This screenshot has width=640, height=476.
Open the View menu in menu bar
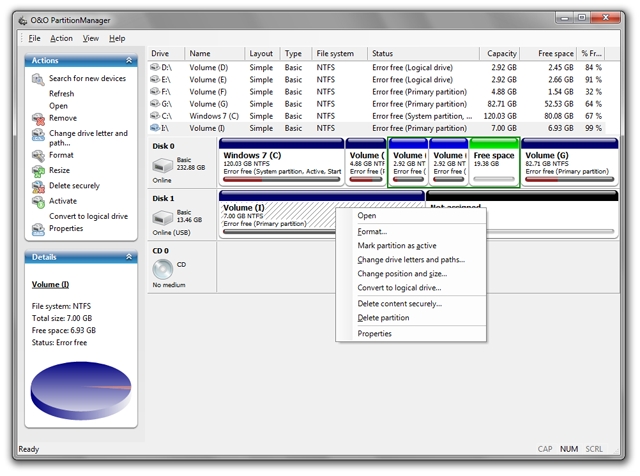coord(91,38)
